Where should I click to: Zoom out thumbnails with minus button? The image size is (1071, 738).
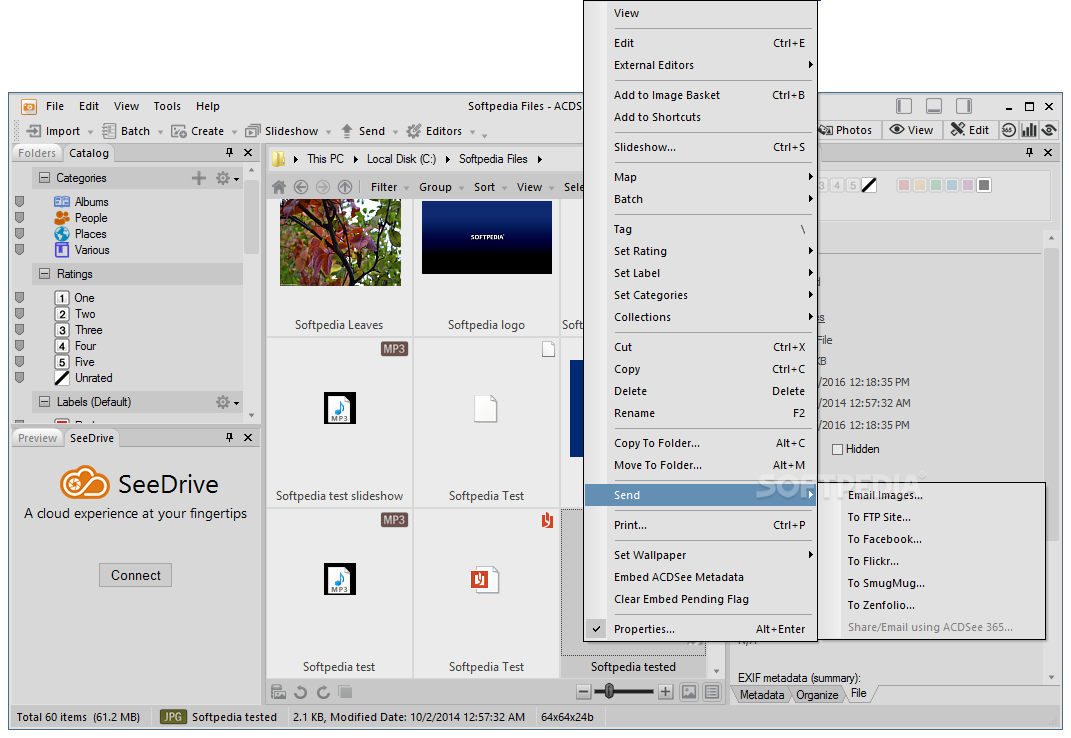click(583, 692)
